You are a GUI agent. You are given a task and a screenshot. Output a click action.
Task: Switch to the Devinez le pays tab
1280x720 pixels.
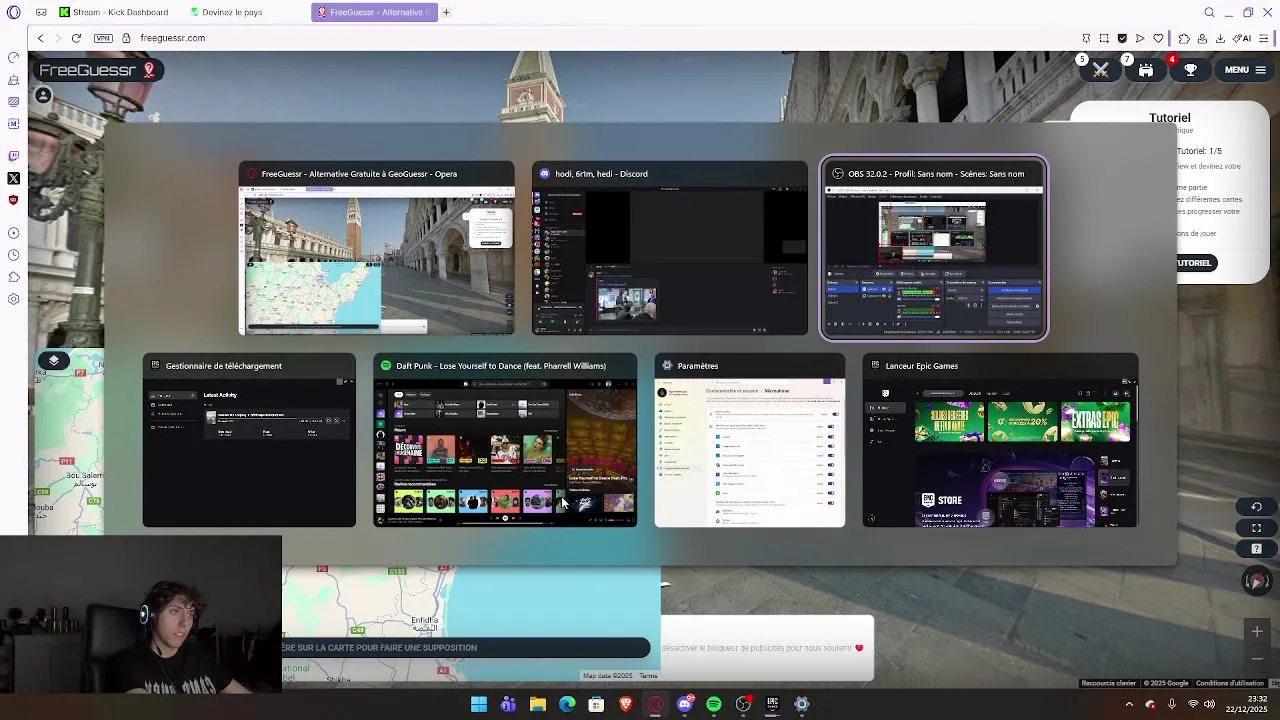coord(226,12)
